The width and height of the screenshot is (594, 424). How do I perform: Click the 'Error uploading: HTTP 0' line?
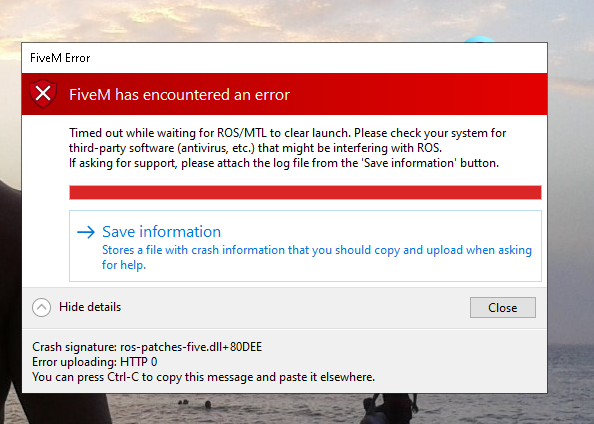[x=95, y=362]
